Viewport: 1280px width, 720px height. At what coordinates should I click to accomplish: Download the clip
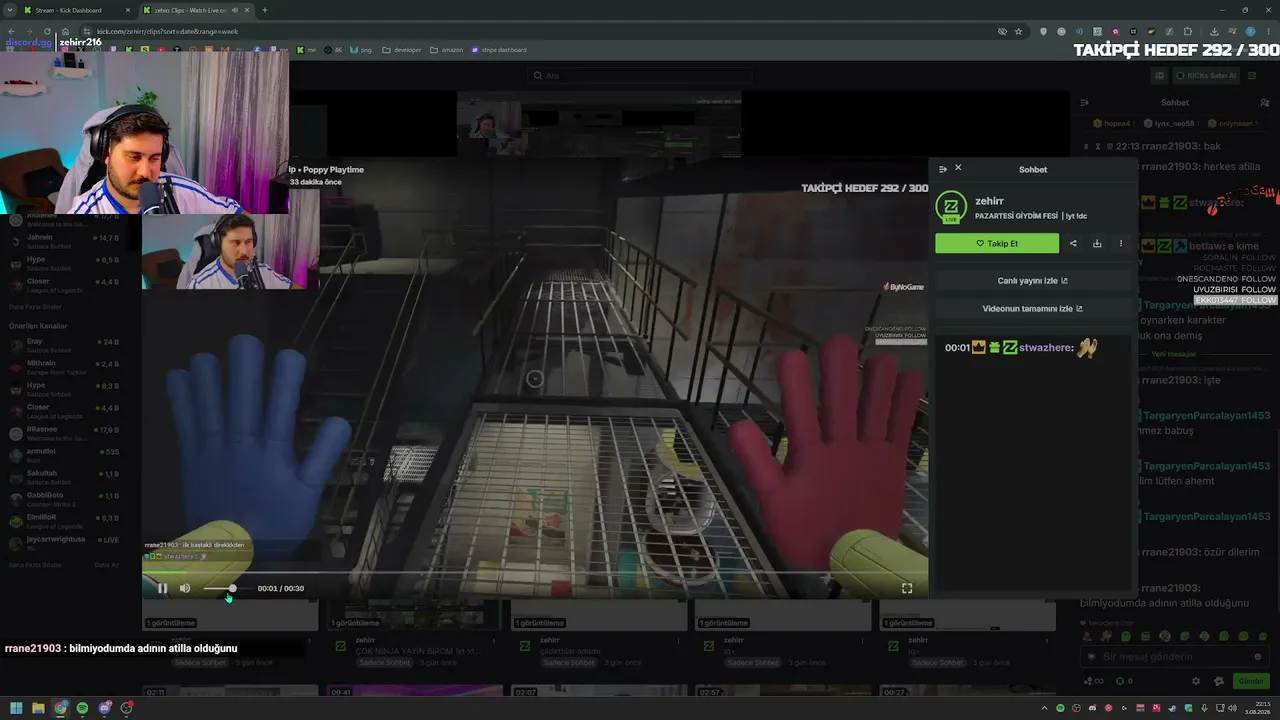(x=1097, y=243)
